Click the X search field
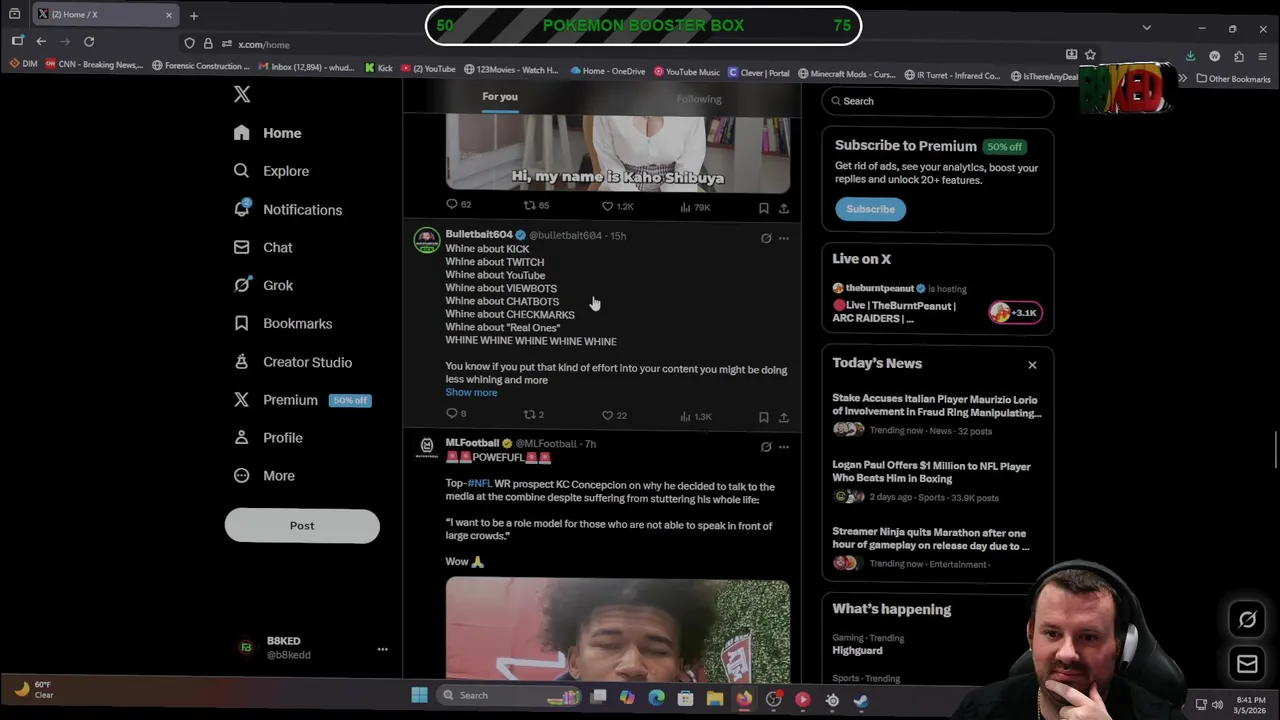The width and height of the screenshot is (1280, 720). (938, 101)
